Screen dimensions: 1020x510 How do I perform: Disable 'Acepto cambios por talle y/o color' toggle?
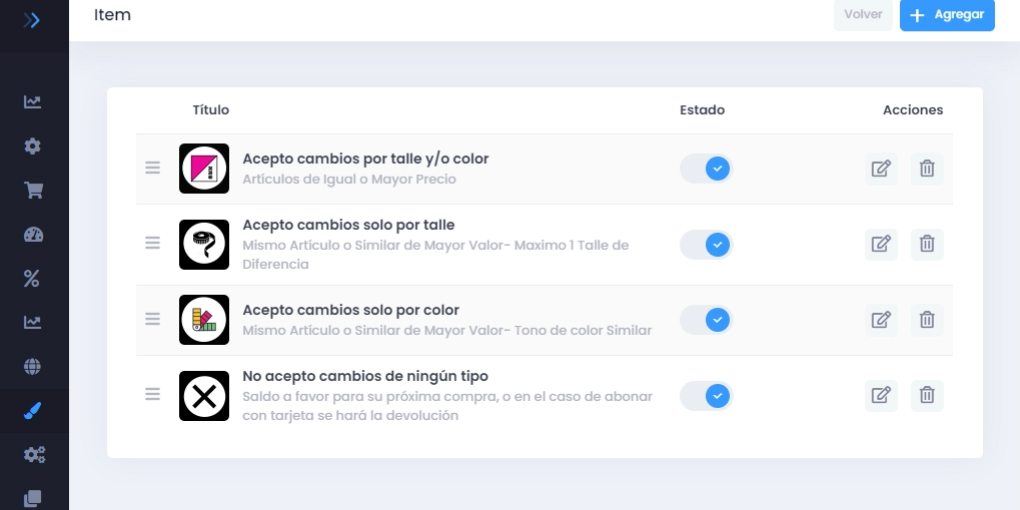click(706, 169)
